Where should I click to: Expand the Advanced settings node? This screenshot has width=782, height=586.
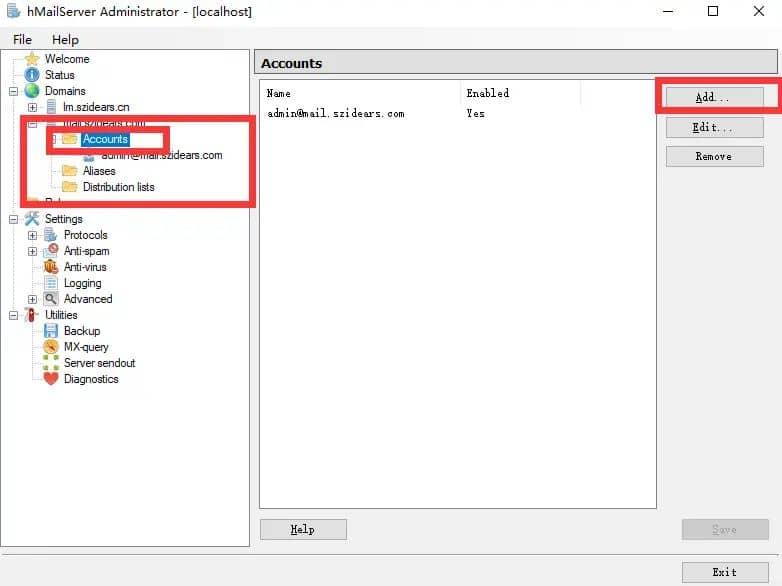point(33,299)
